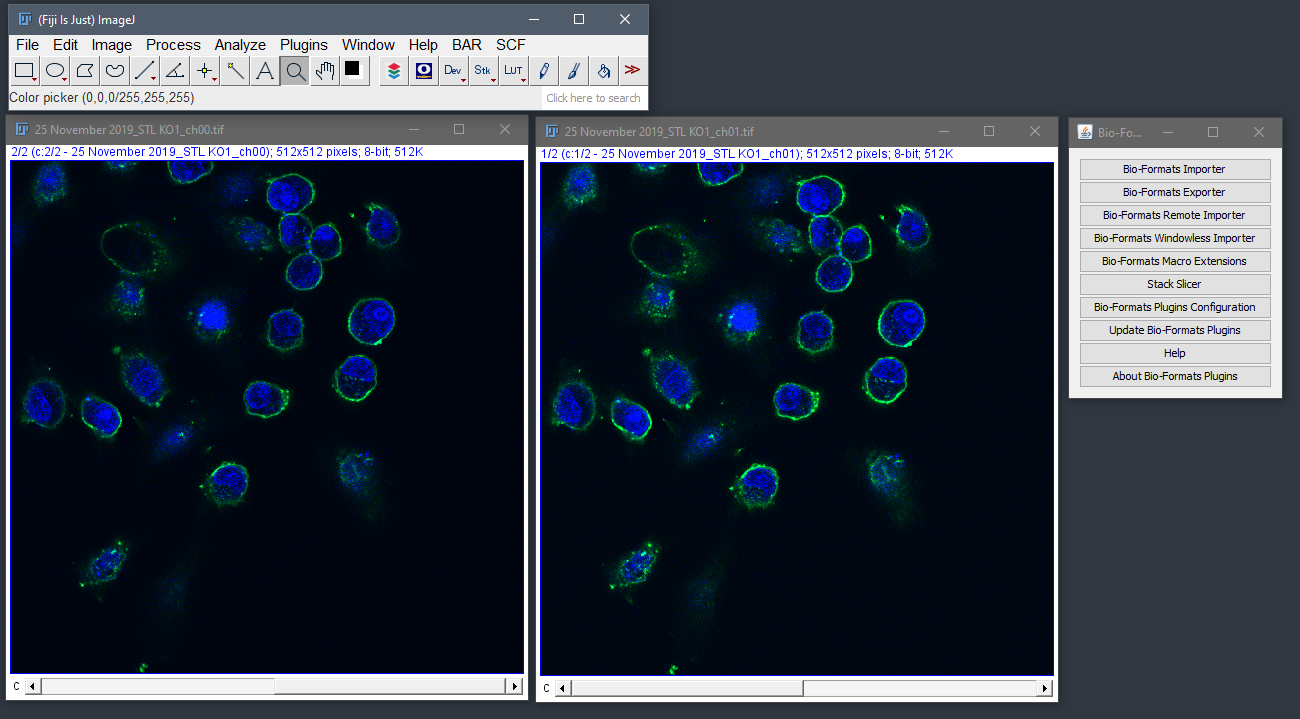Switch to the hand scrolling tool
The image size is (1300, 719).
click(325, 70)
